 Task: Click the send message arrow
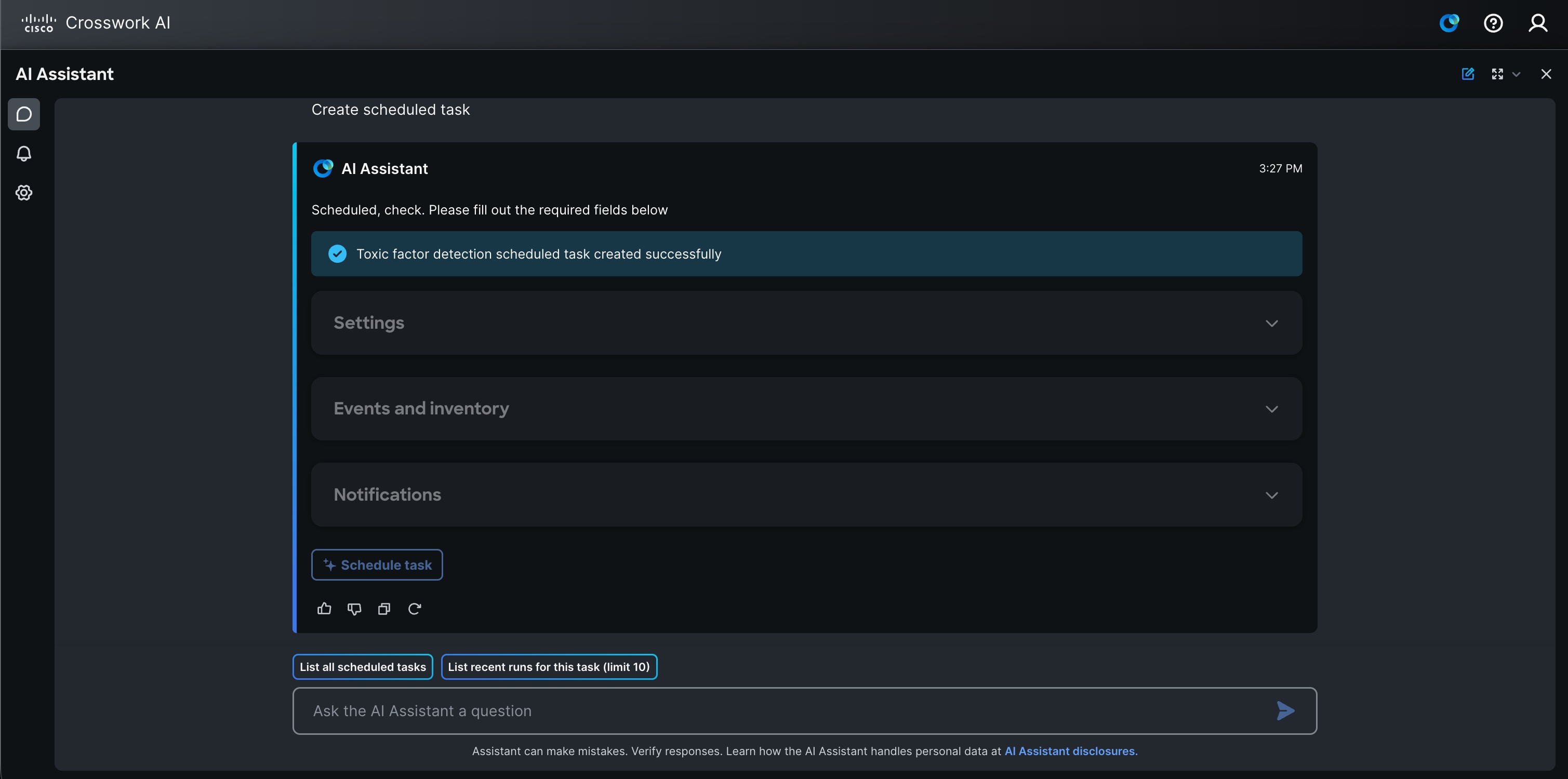click(1285, 711)
